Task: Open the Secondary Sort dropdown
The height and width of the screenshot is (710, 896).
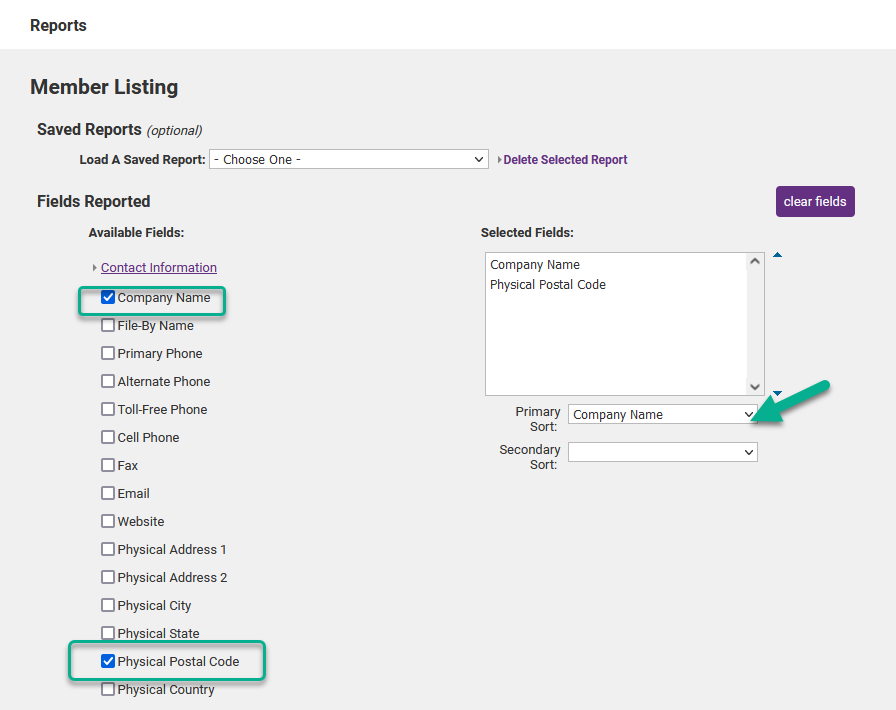Action: 662,452
